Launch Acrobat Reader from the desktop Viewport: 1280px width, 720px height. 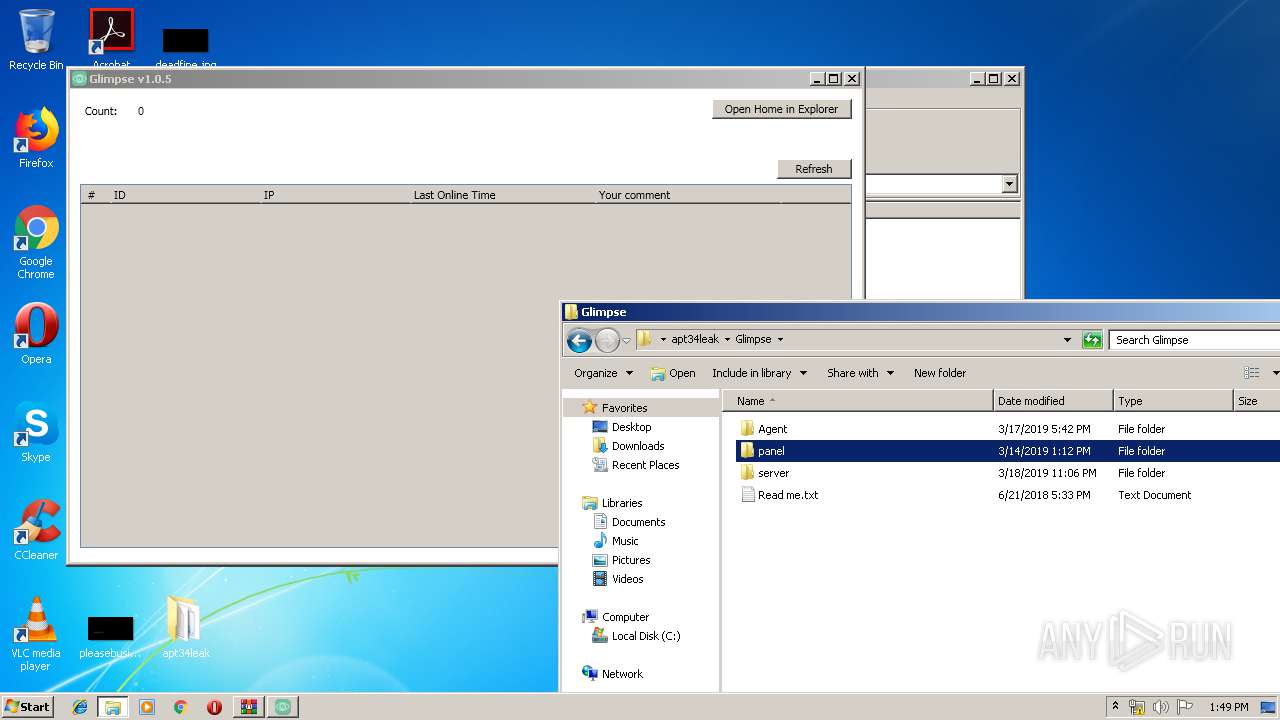tap(111, 38)
